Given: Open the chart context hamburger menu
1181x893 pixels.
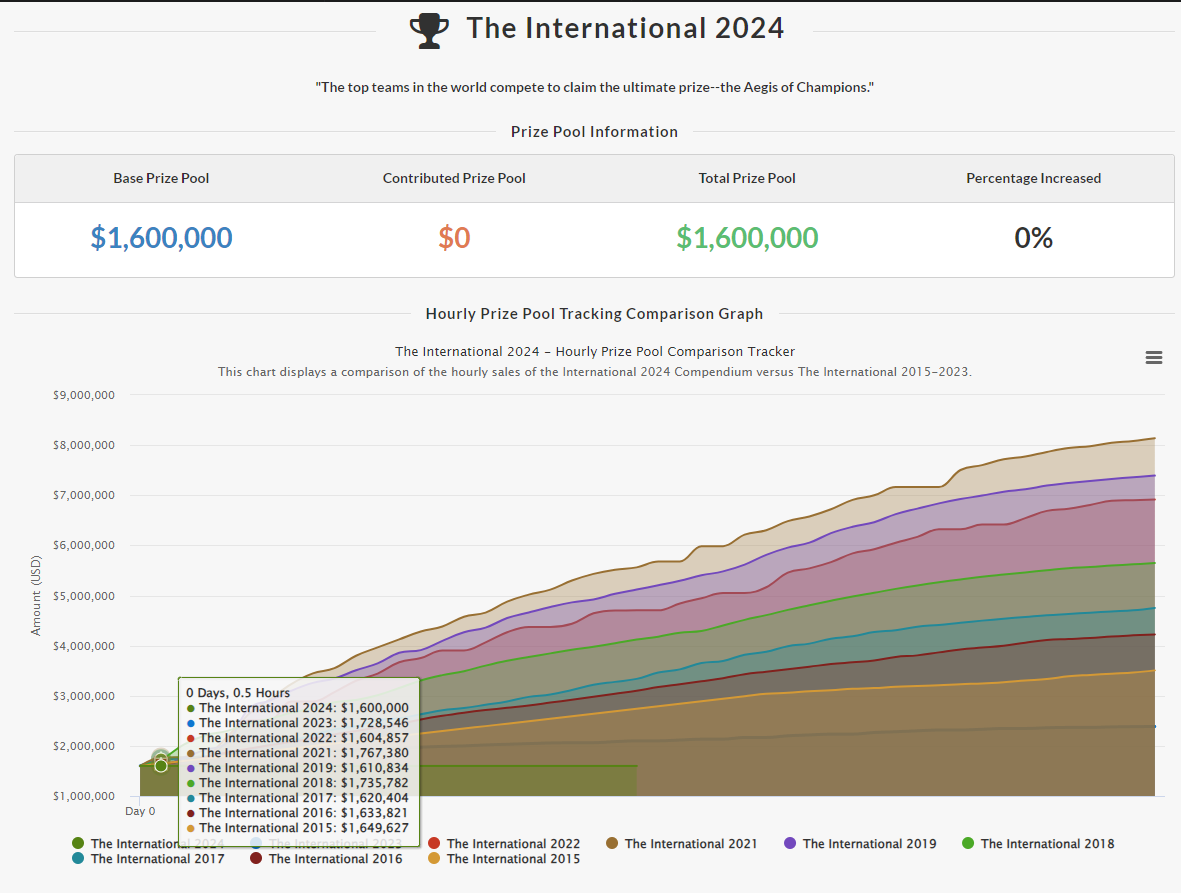Looking at the screenshot, I should point(1153,358).
